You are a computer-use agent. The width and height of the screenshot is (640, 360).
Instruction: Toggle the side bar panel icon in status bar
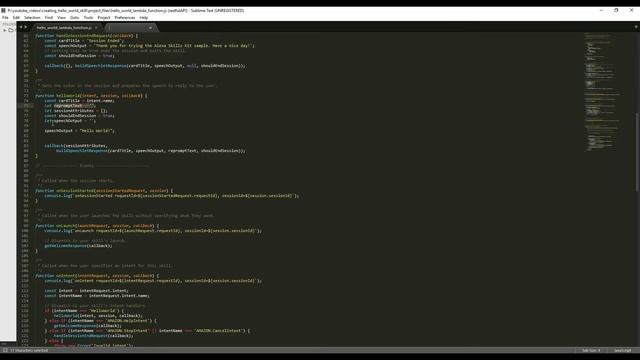(x=5, y=350)
